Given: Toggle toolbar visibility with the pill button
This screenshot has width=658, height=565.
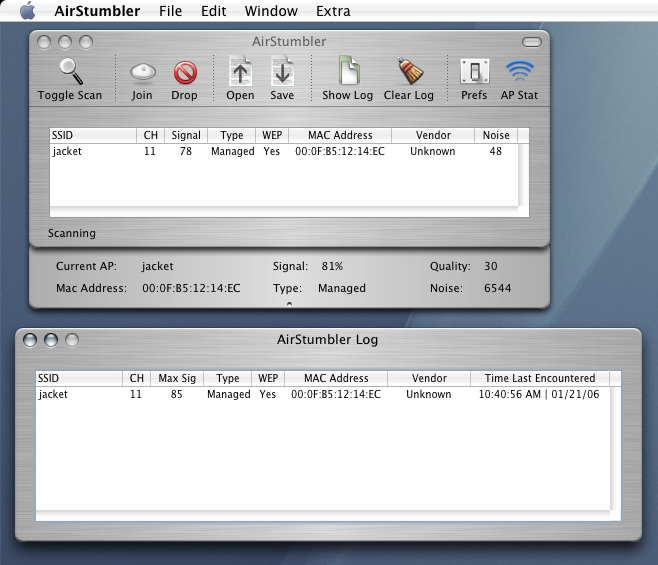Looking at the screenshot, I should pos(532,42).
